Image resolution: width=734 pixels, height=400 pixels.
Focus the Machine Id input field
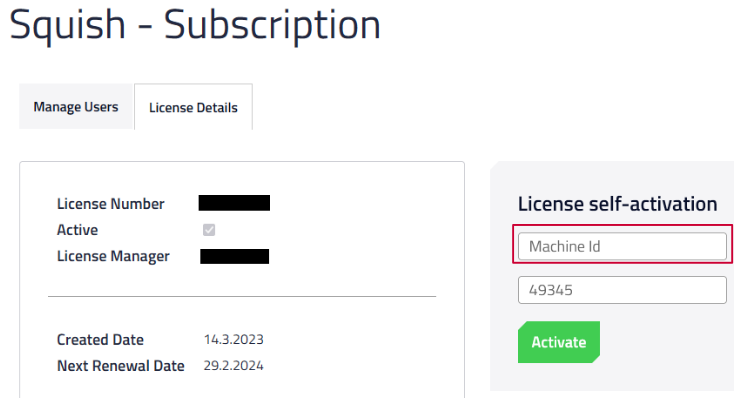[x=622, y=246]
